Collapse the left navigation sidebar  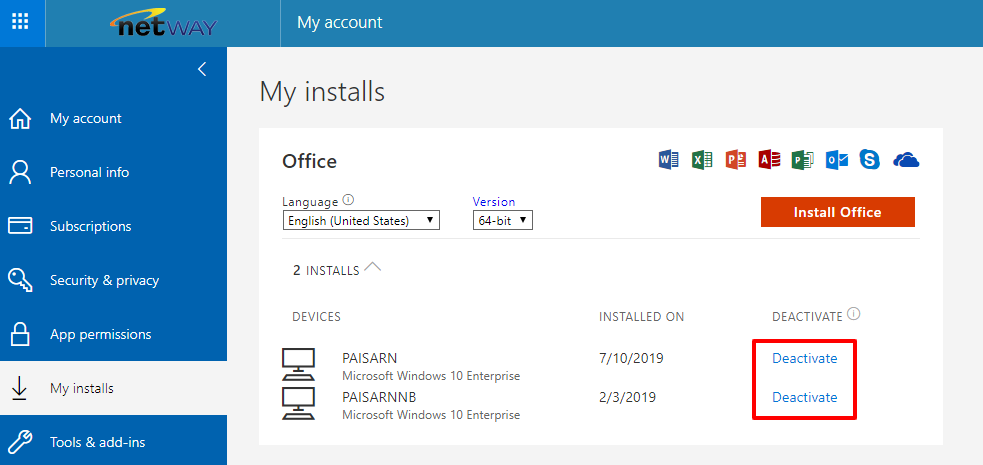tap(202, 69)
